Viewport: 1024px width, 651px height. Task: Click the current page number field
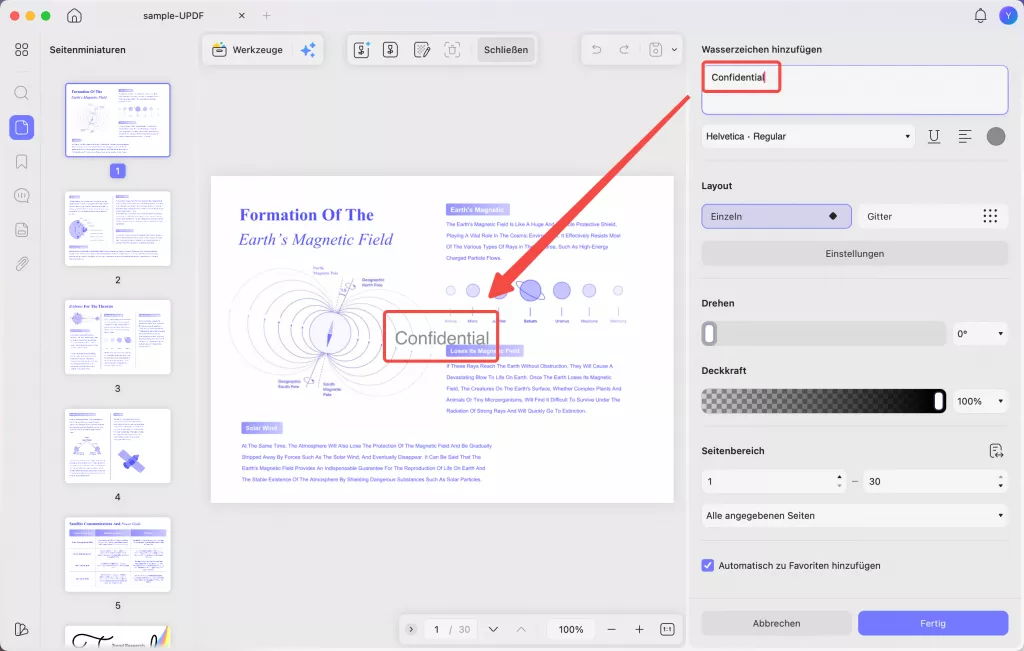tap(436, 629)
